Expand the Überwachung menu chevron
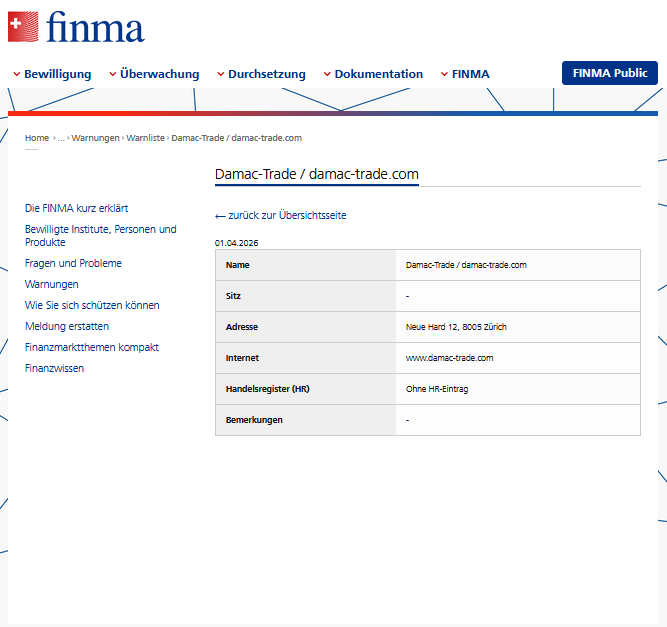This screenshot has height=627, width=667. coord(113,74)
